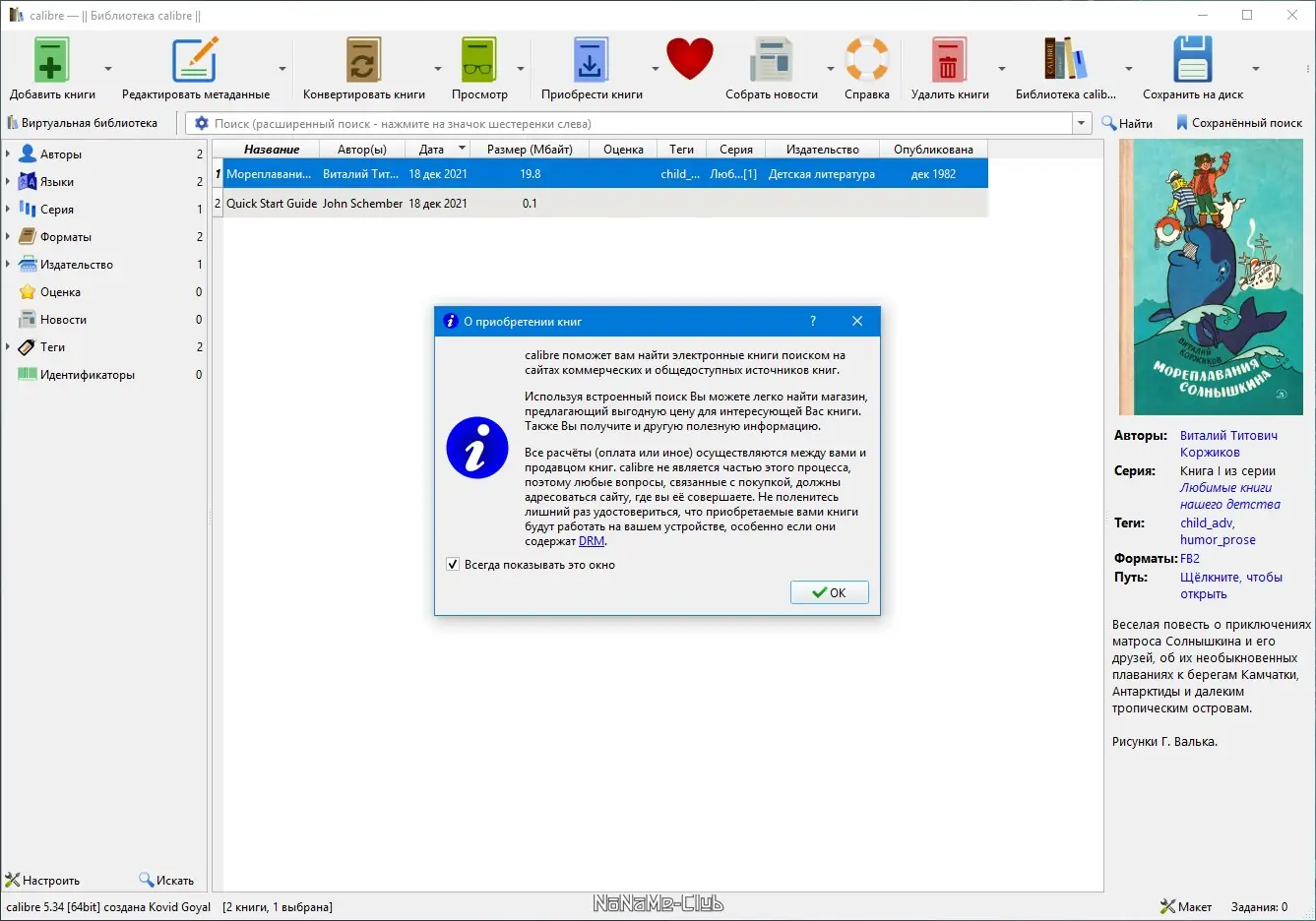The width and height of the screenshot is (1316, 921).
Task: Open the Библиотека calibre bookshelf icon
Action: click(1065, 59)
